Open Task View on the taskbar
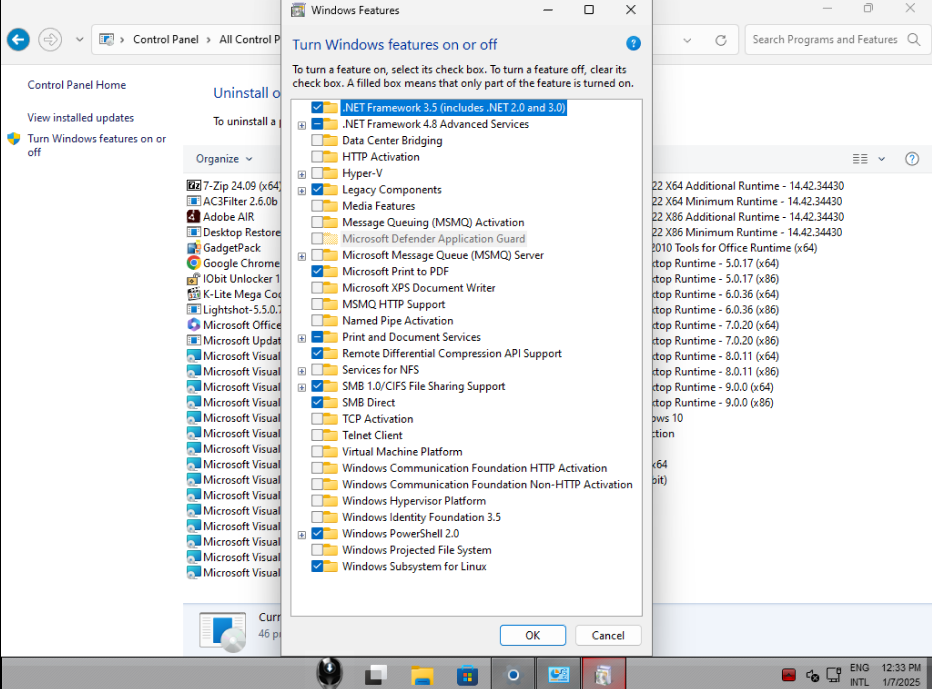This screenshot has width=932, height=689. (376, 675)
